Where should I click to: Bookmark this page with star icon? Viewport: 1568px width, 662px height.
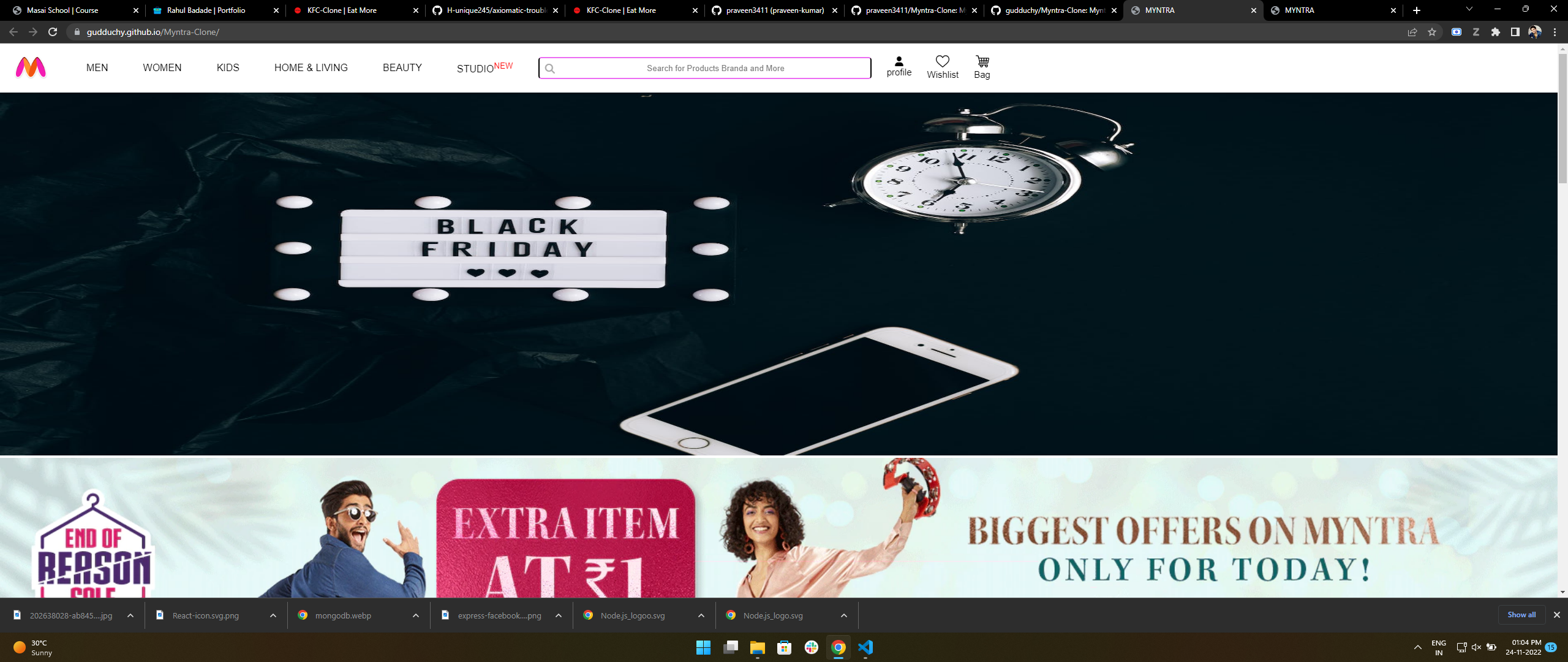click(x=1432, y=32)
